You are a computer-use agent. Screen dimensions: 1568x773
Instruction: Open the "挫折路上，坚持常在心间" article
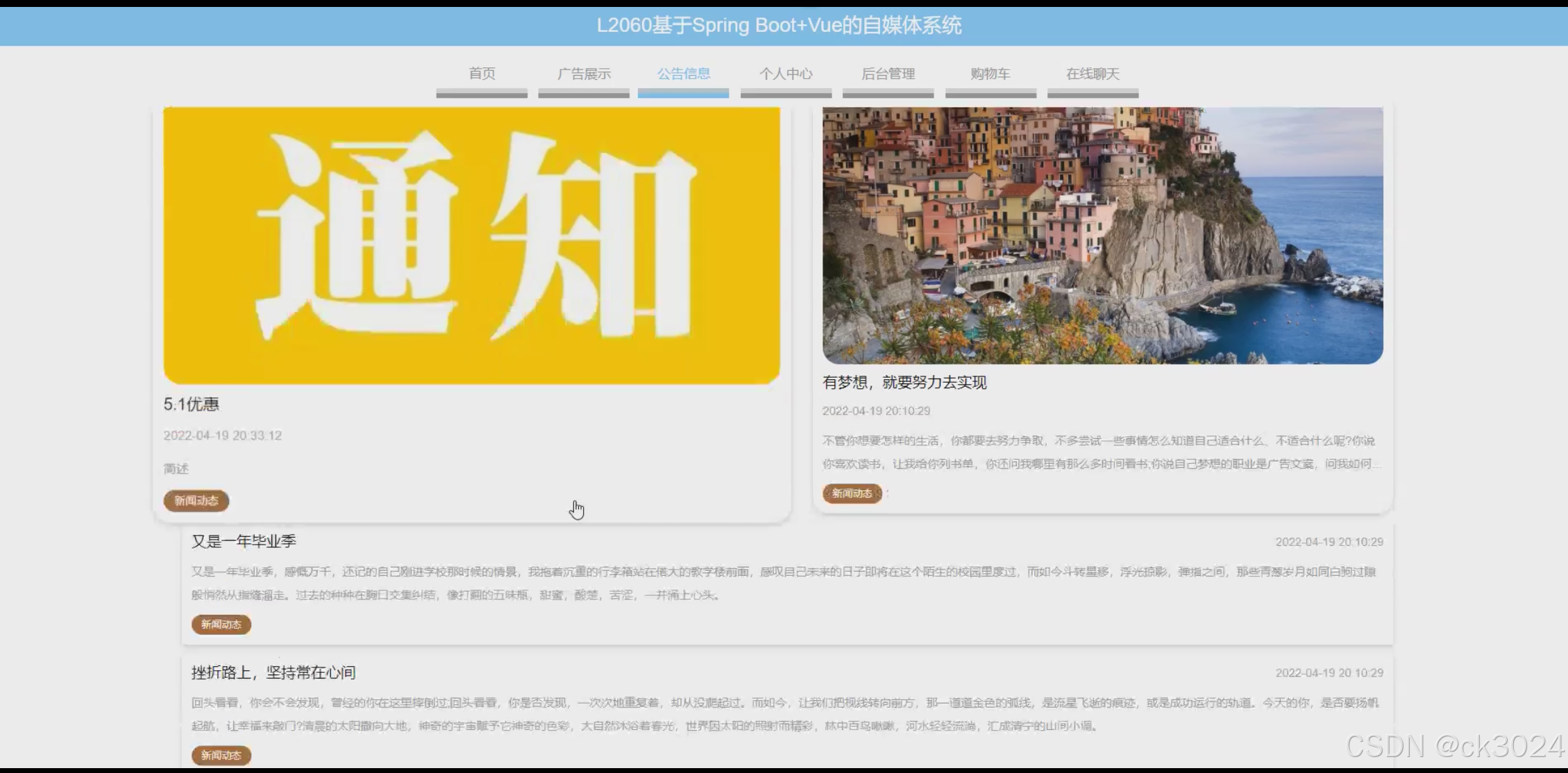[274, 672]
